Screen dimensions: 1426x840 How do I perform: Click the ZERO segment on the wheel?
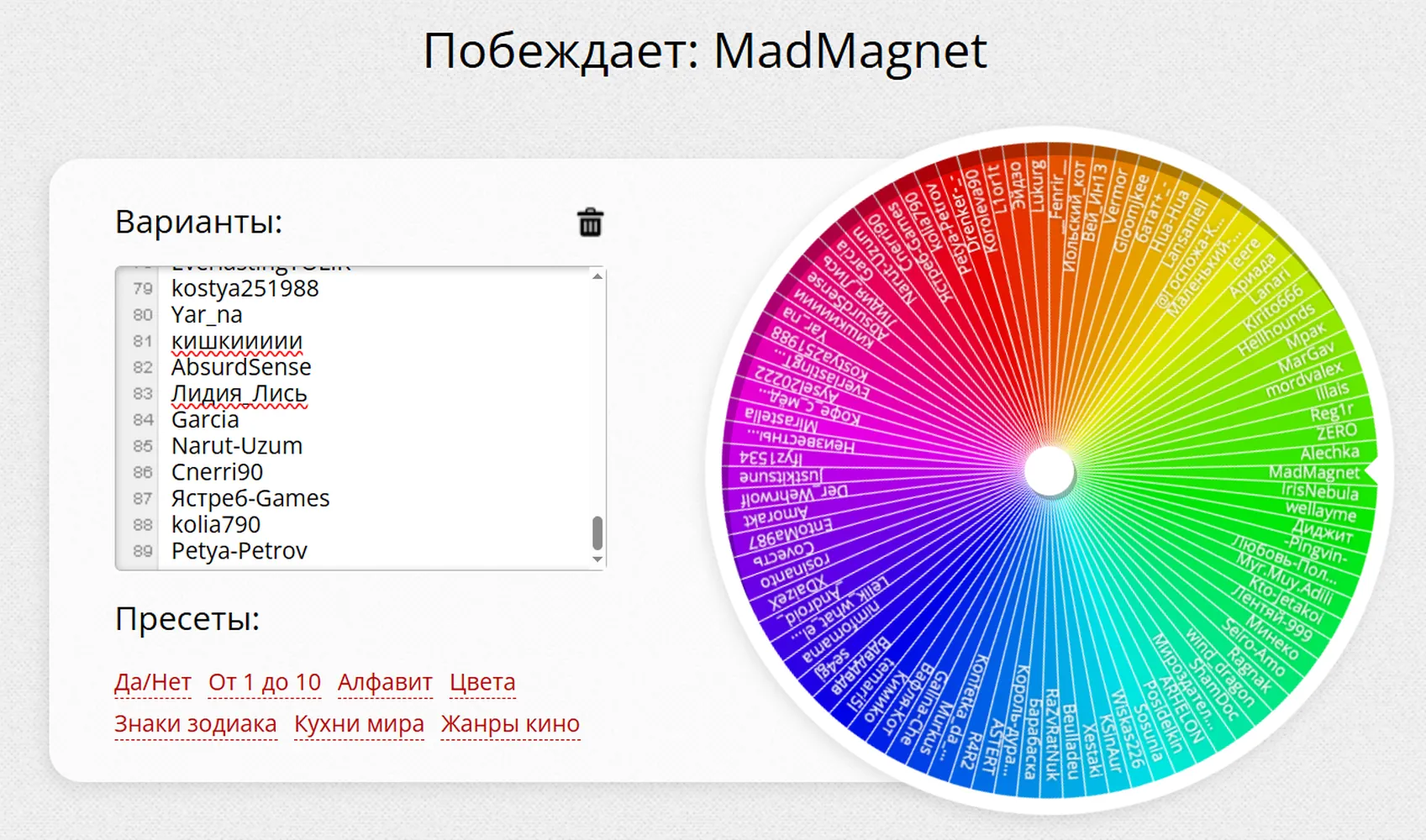[1337, 433]
